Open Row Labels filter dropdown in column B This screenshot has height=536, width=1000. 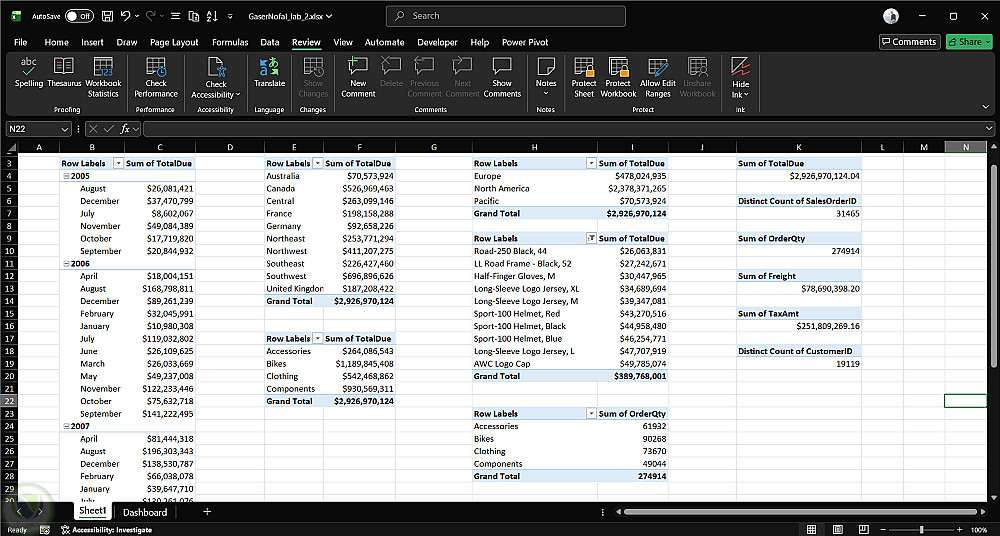tap(118, 163)
